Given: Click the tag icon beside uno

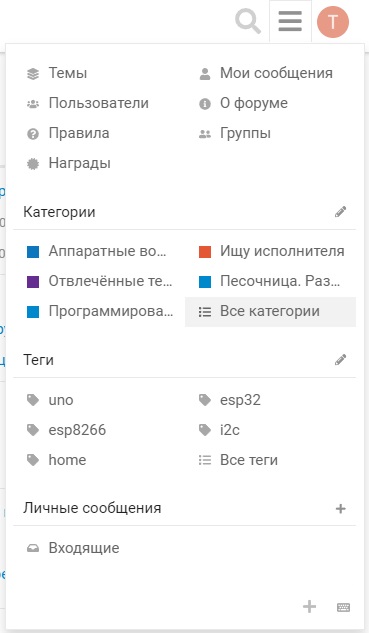Looking at the screenshot, I should pos(33,400).
